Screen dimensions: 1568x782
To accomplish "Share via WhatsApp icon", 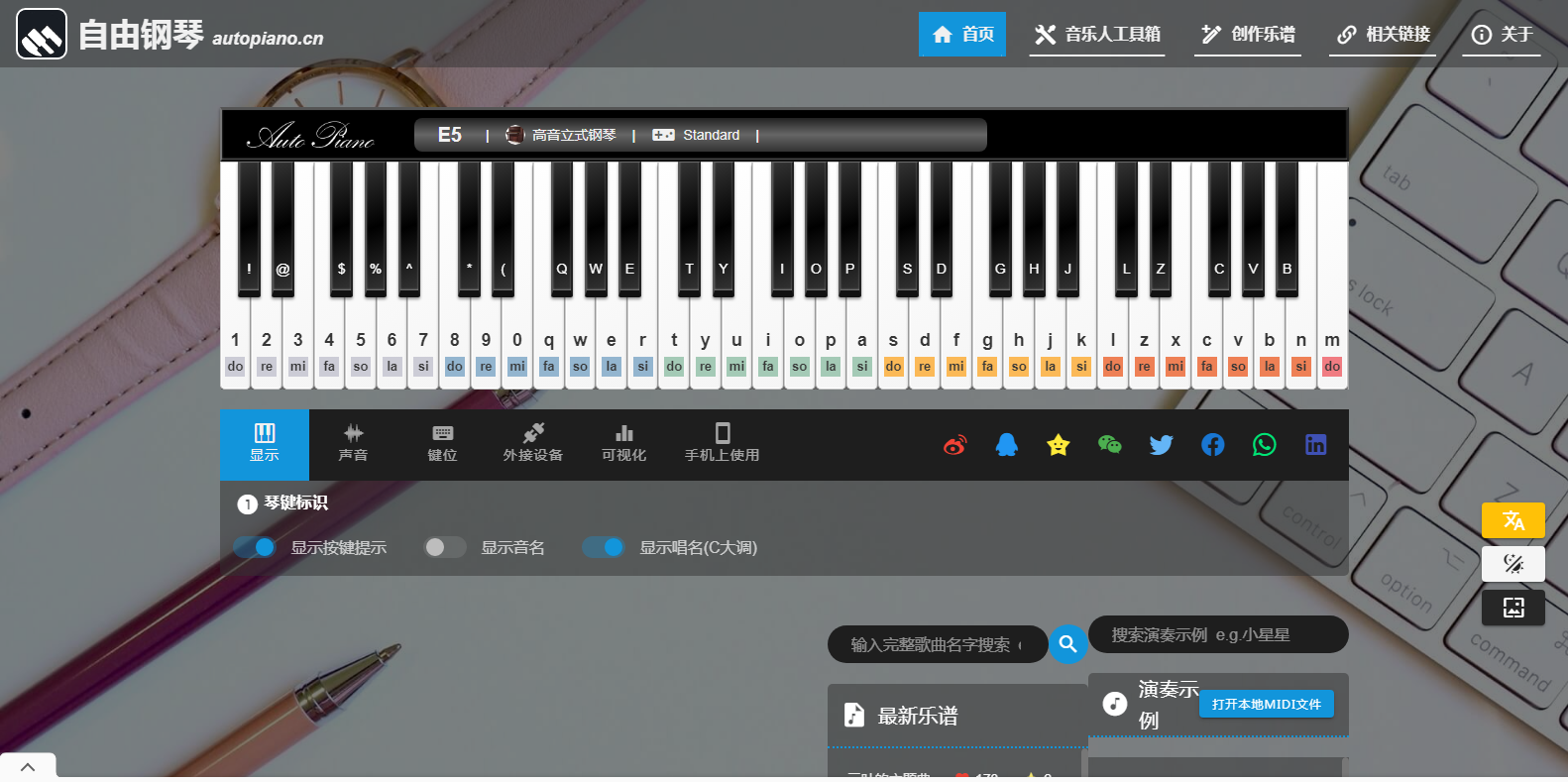I will [x=1264, y=445].
